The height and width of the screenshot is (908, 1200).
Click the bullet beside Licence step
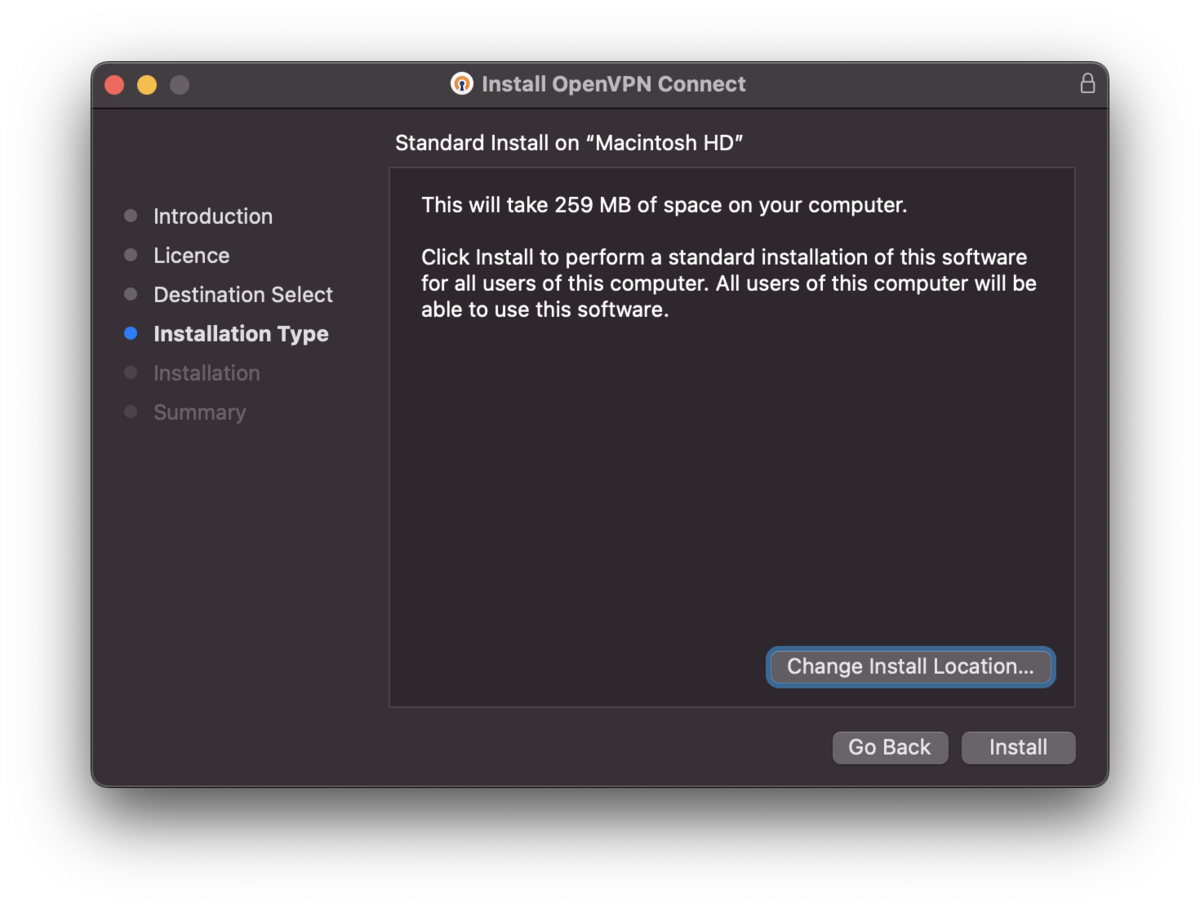(130, 255)
